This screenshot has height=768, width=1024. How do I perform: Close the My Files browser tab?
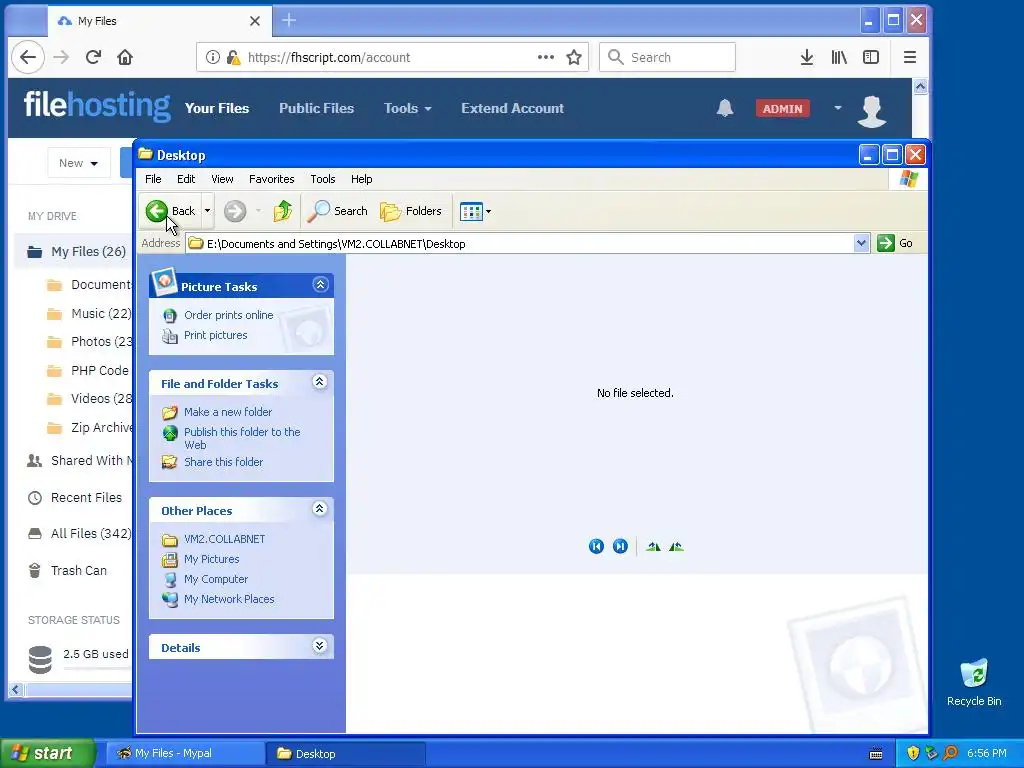[x=255, y=21]
